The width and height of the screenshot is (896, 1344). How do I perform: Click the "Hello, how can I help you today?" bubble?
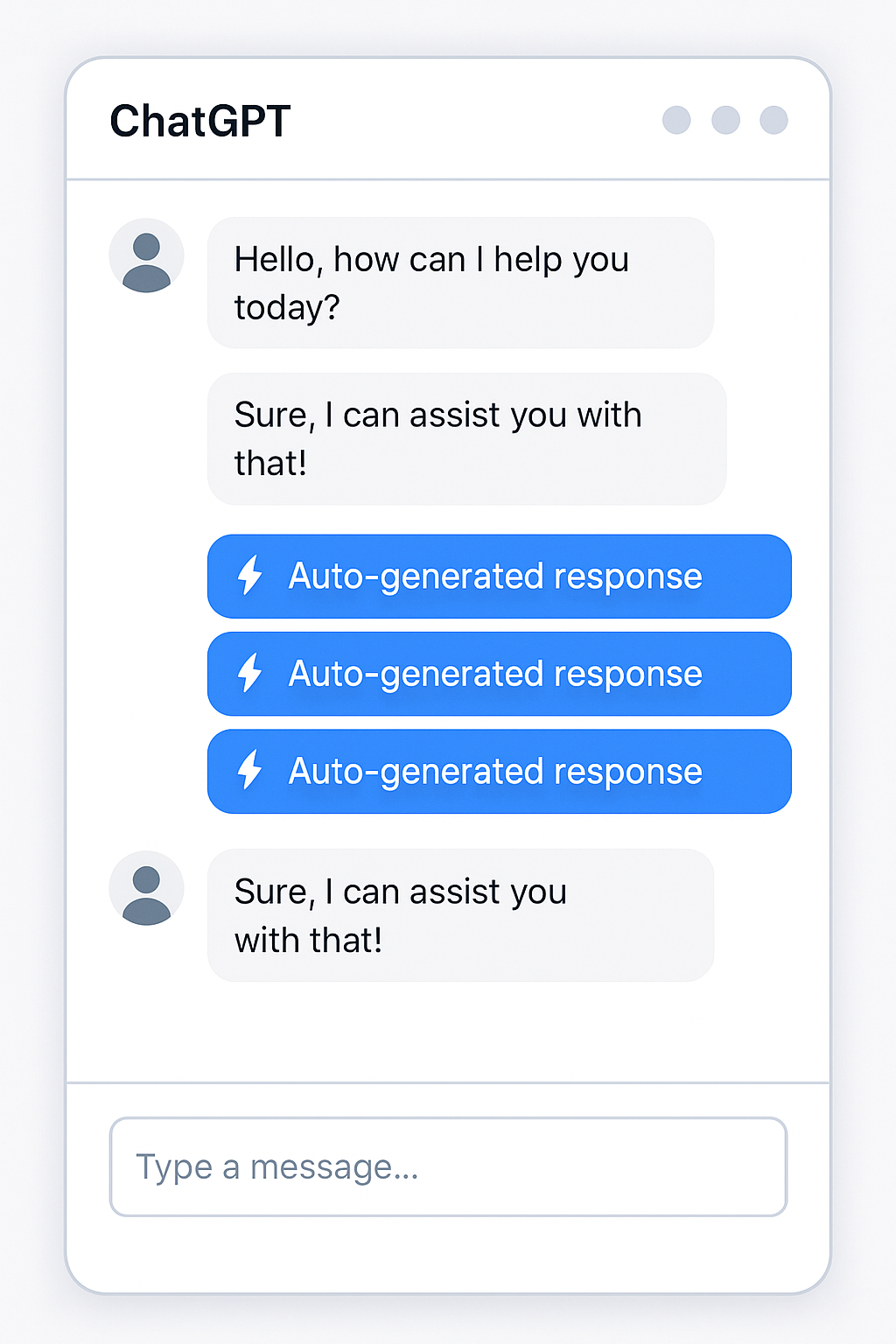coord(460,283)
